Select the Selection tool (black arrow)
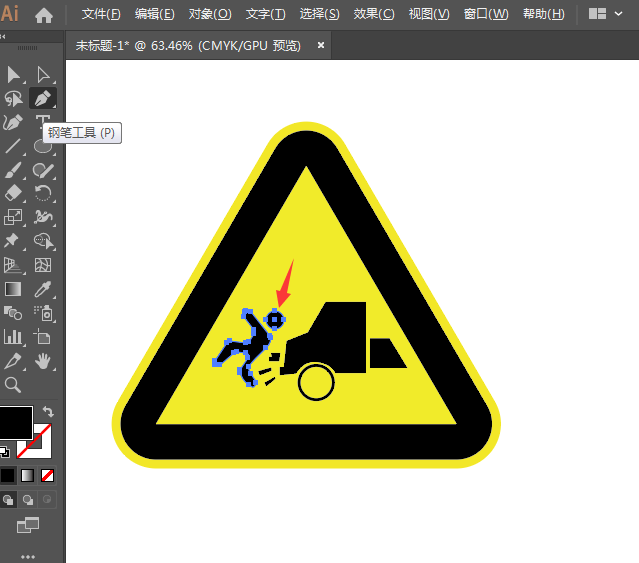 pyautogui.click(x=13, y=75)
